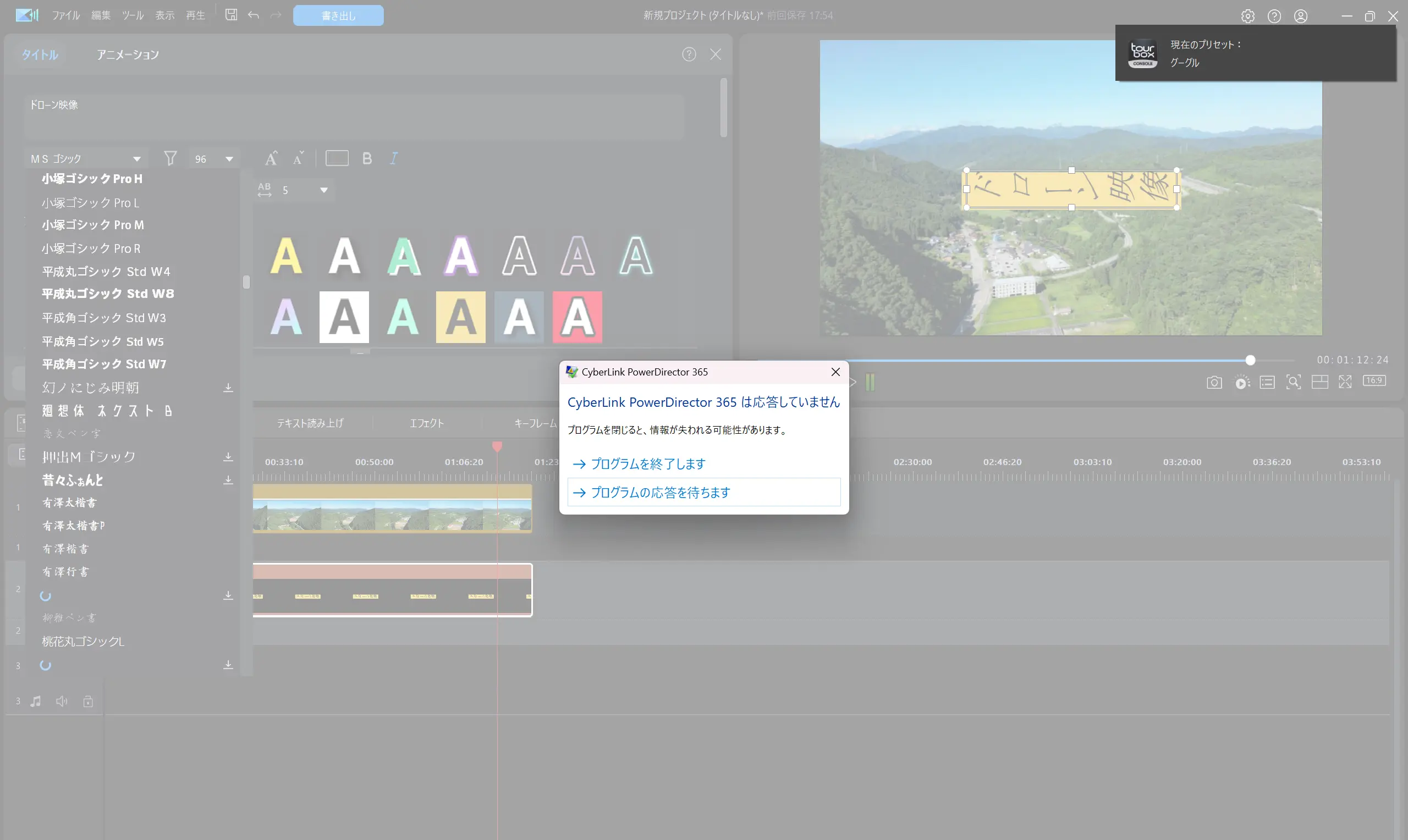The image size is (1408, 840).
Task: Toggle bold text formatting
Action: coord(367,158)
